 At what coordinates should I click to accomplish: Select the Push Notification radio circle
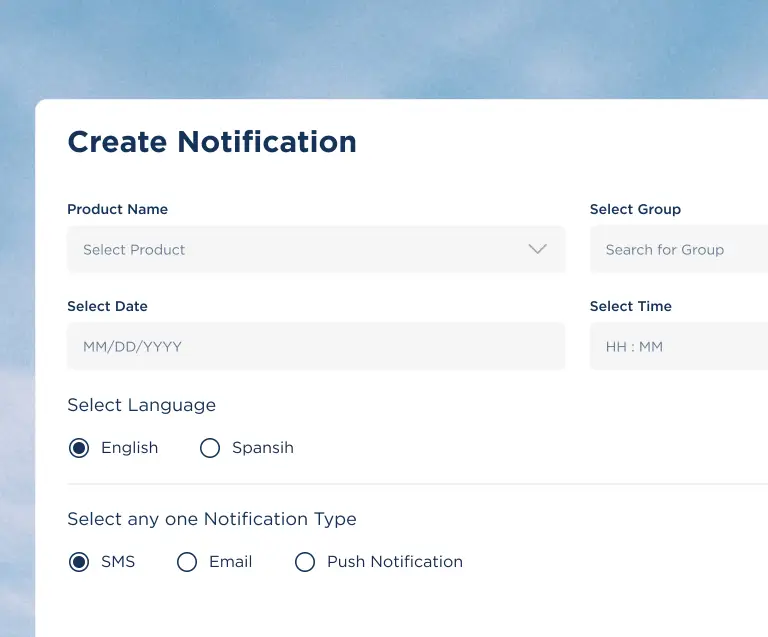point(305,562)
